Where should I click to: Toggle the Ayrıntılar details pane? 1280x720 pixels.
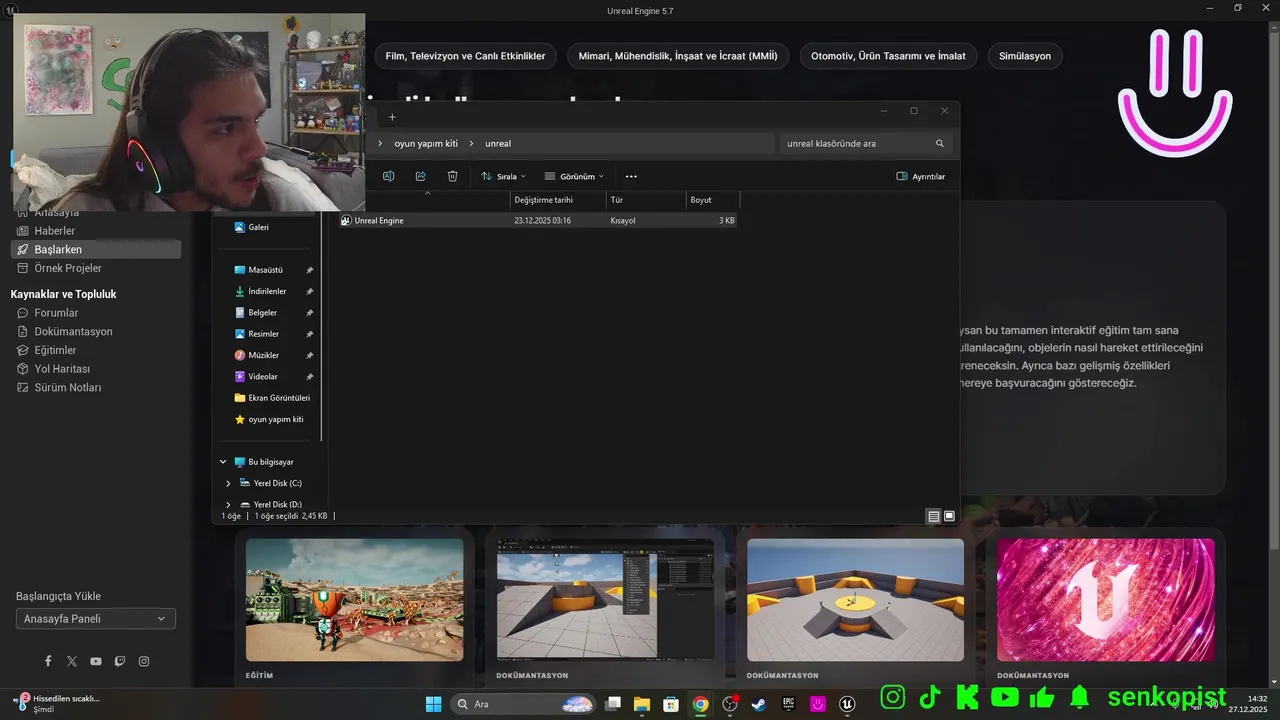pyautogui.click(x=921, y=176)
